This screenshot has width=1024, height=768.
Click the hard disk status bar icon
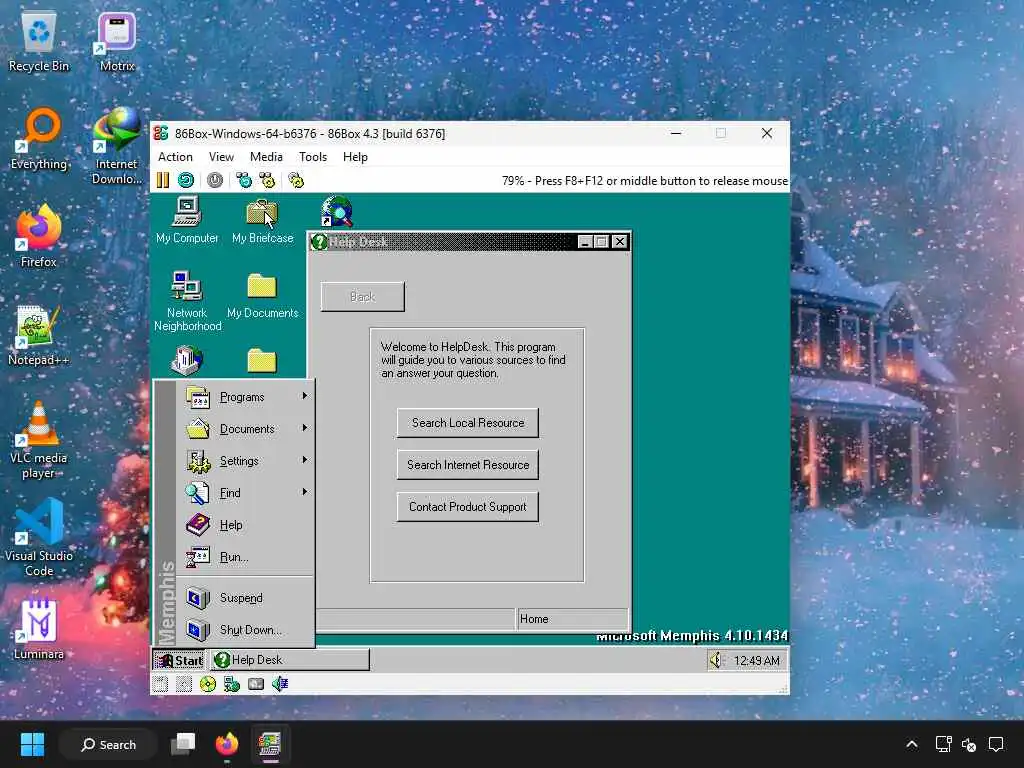pyautogui.click(x=256, y=684)
